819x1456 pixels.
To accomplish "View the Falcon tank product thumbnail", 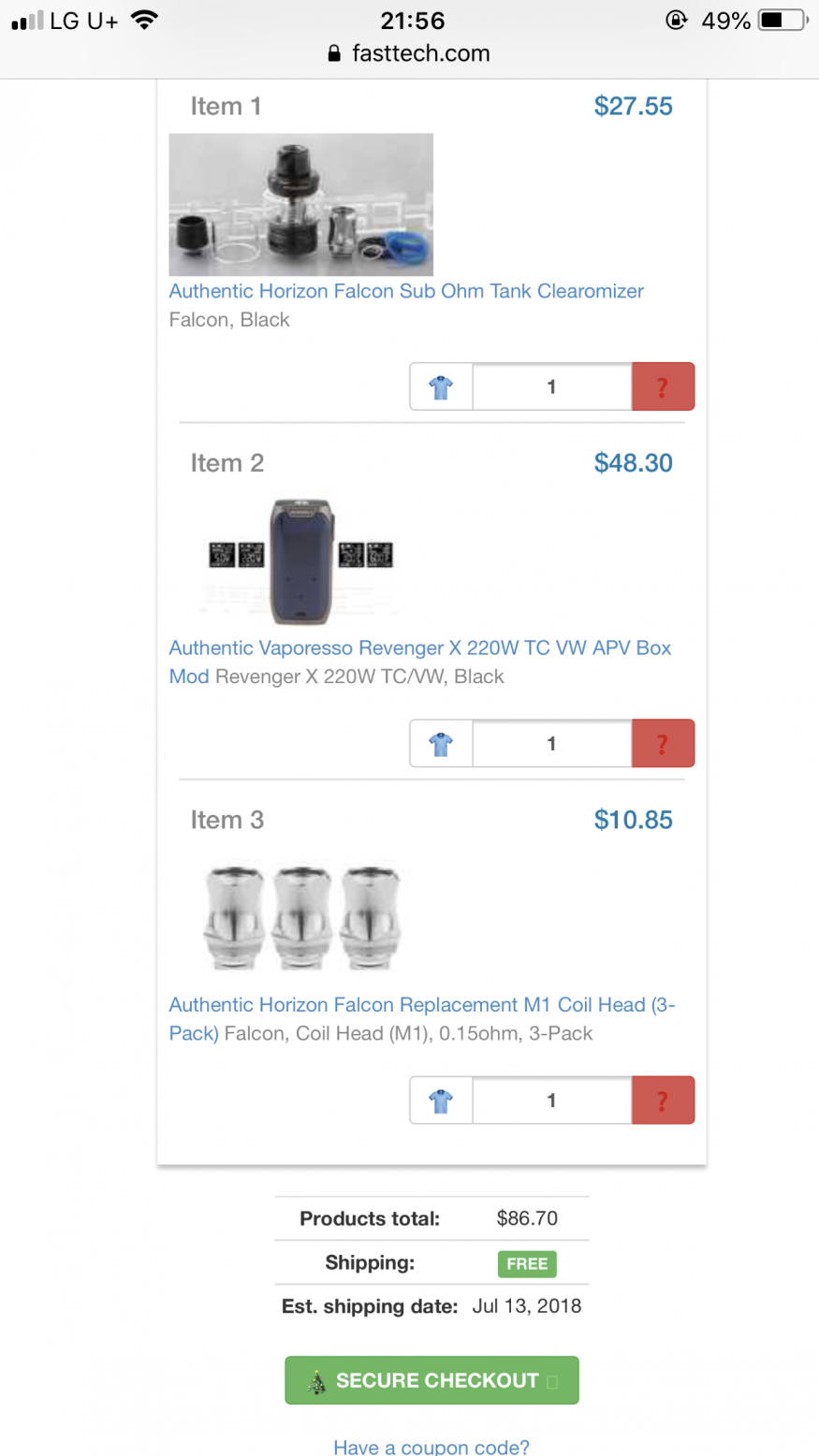I will (x=300, y=204).
